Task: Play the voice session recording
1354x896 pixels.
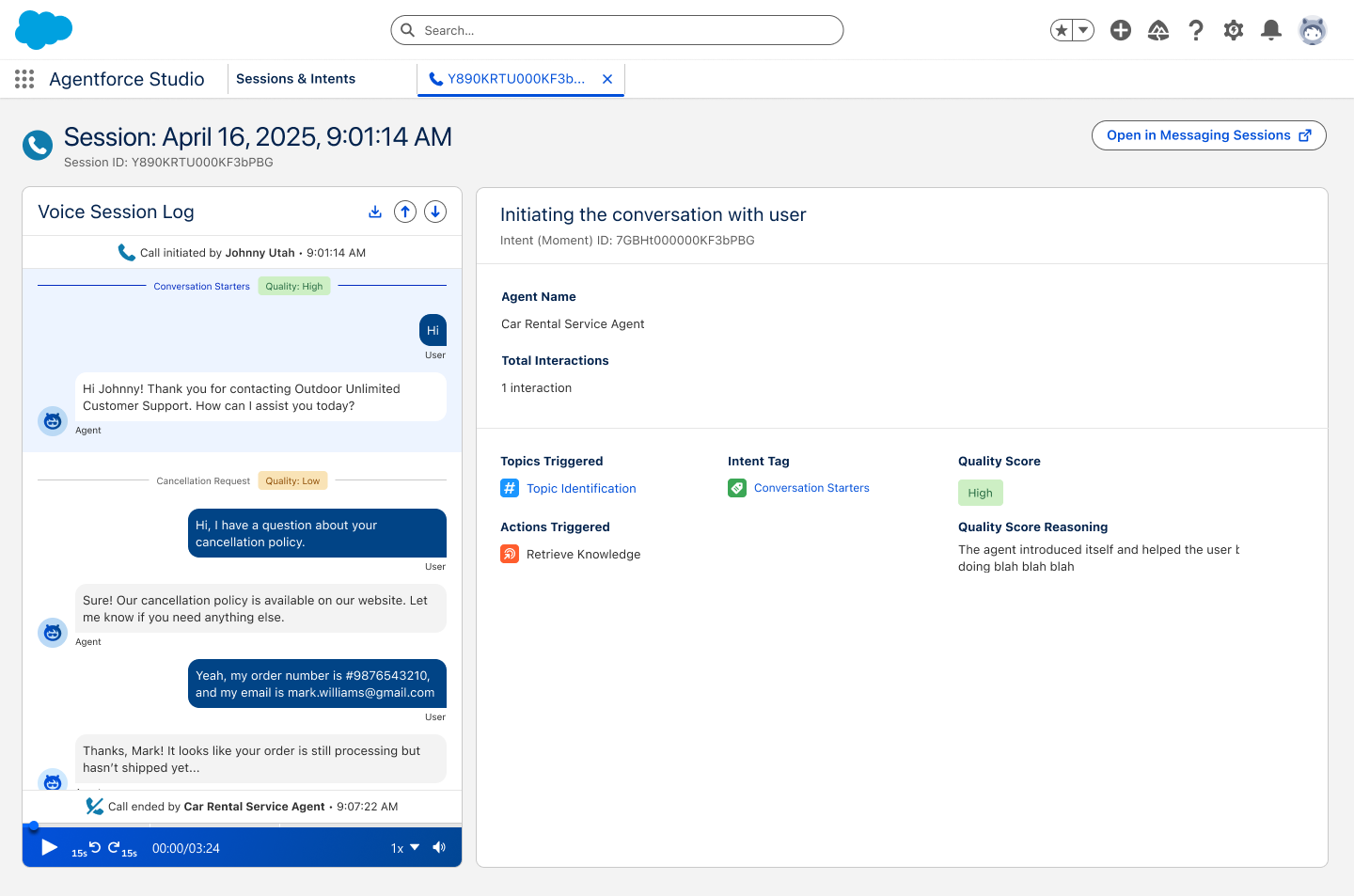Action: 50,848
